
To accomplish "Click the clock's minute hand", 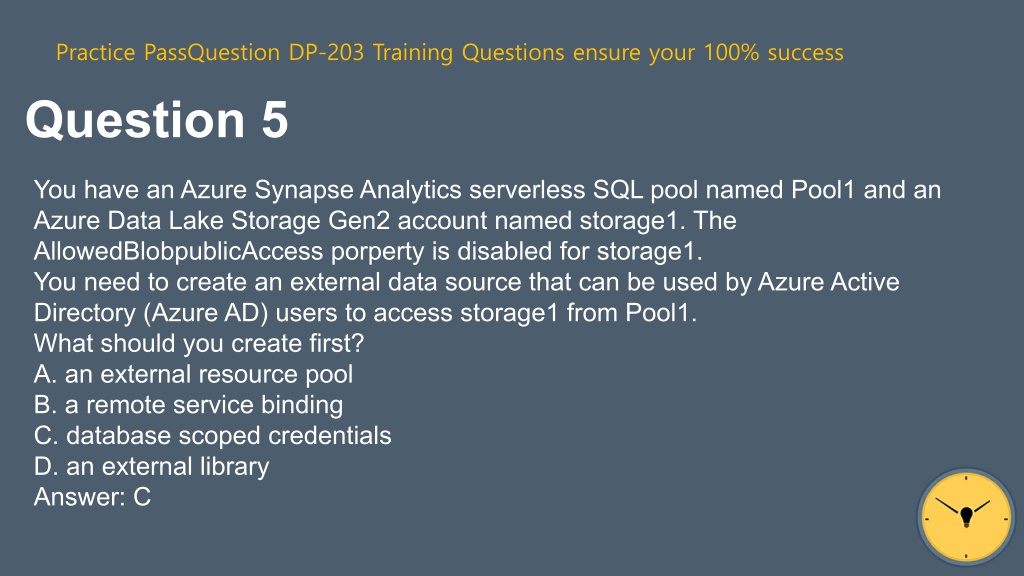I will (x=948, y=506).
